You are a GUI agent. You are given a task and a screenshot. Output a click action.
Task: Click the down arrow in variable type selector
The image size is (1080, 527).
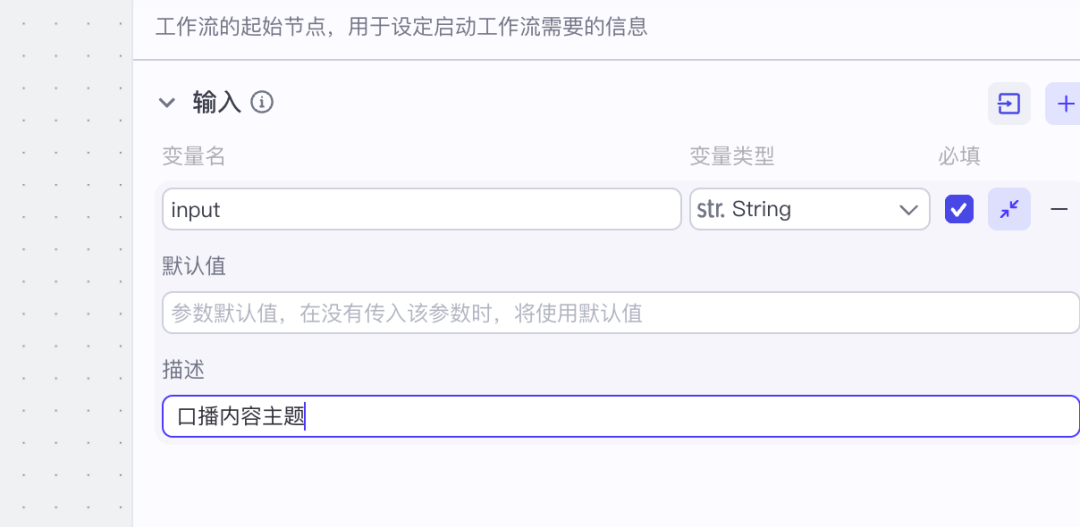coord(909,209)
